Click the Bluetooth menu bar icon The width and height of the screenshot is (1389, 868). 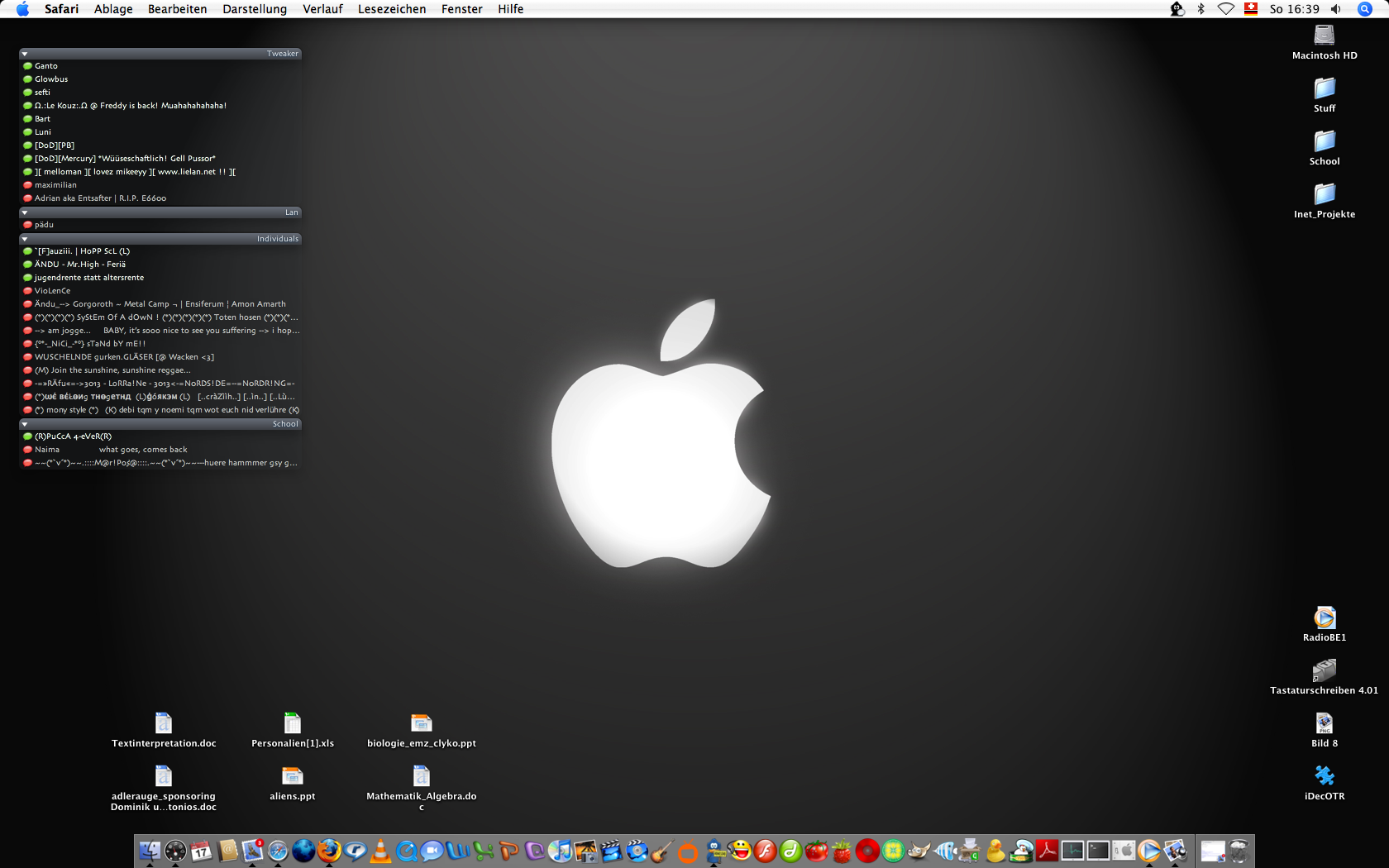[1200, 9]
